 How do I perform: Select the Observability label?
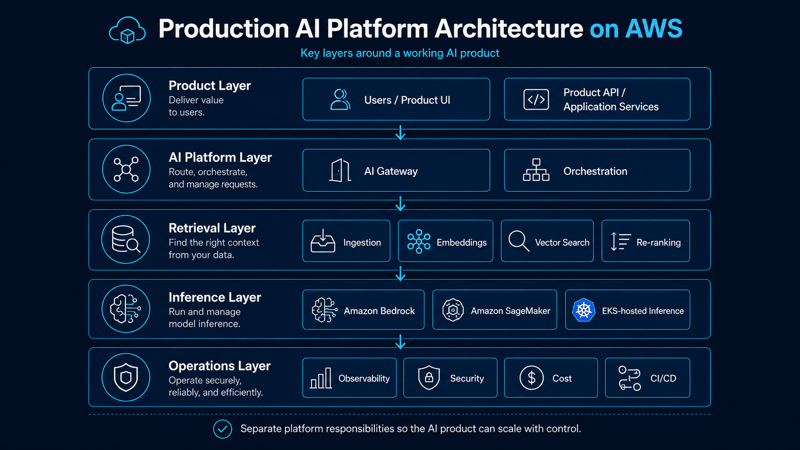[364, 379]
